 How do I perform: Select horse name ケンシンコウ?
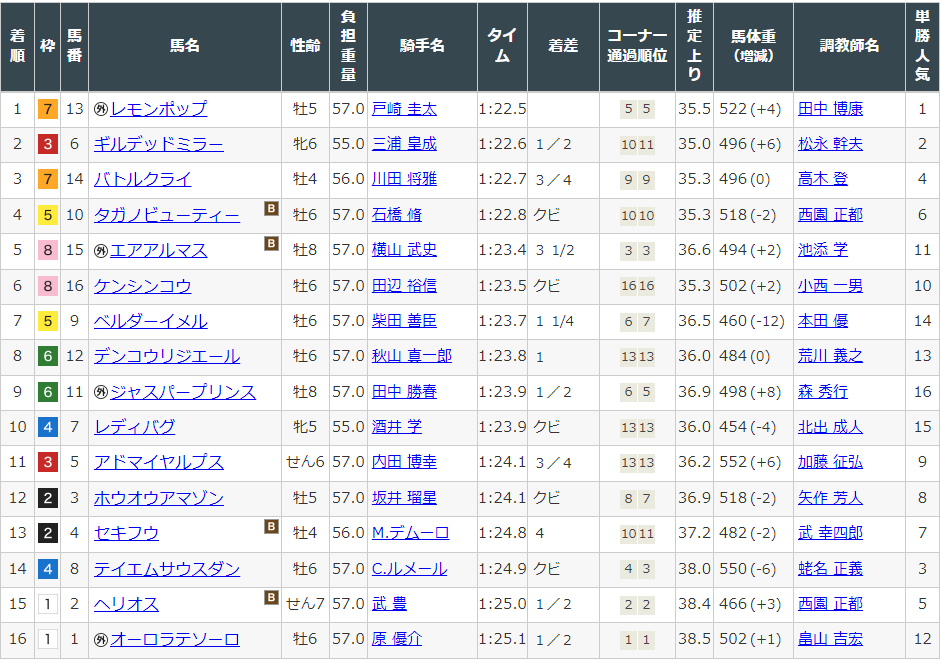[x=142, y=286]
